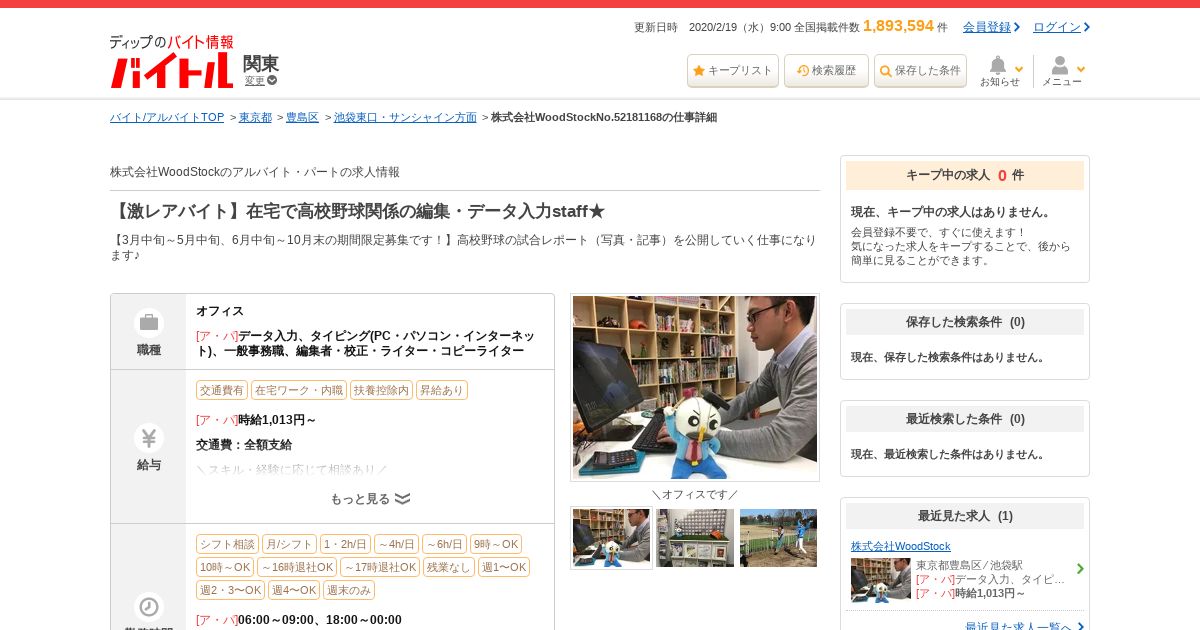Click the 給与 yen icon
Image resolution: width=1200 pixels, height=630 pixels.
click(149, 438)
